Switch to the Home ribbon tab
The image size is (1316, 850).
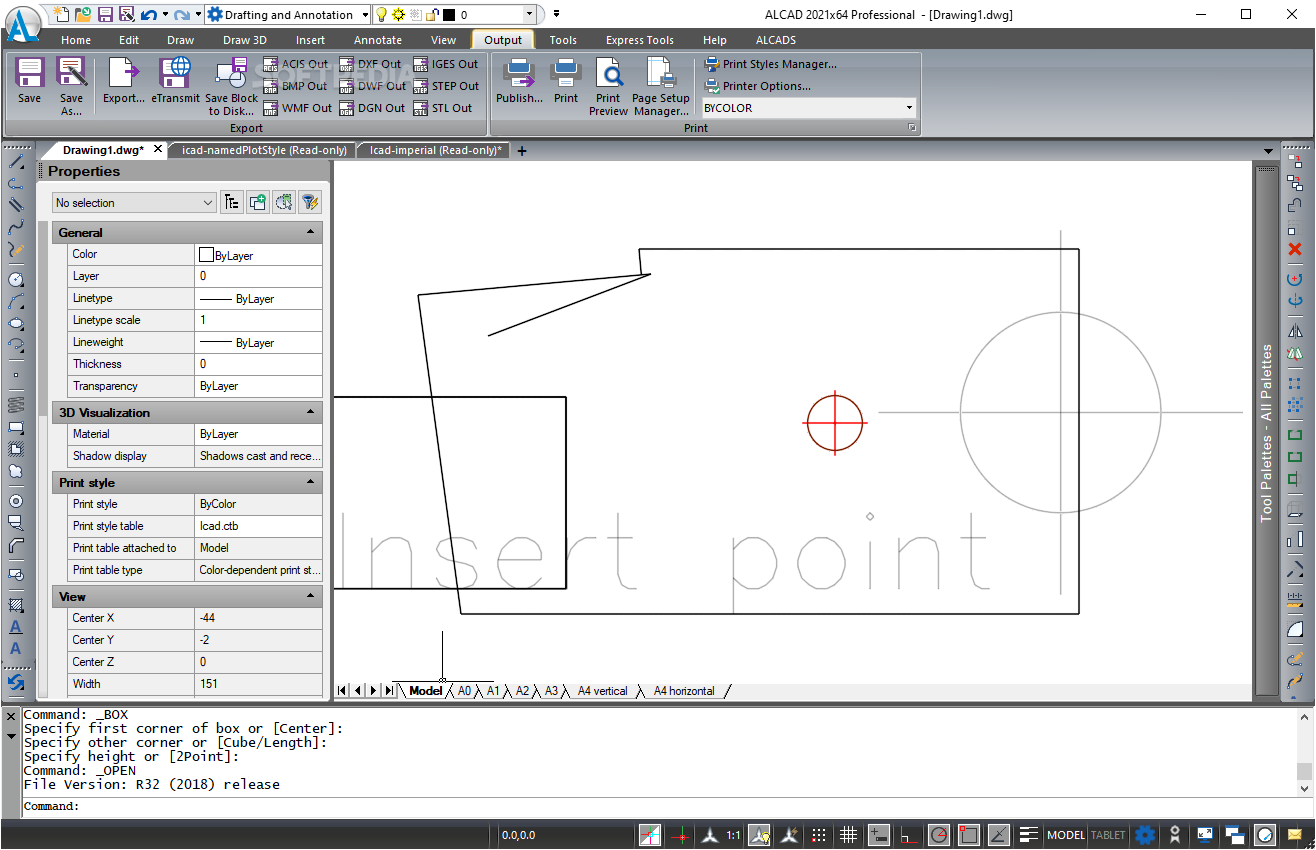pyautogui.click(x=76, y=40)
